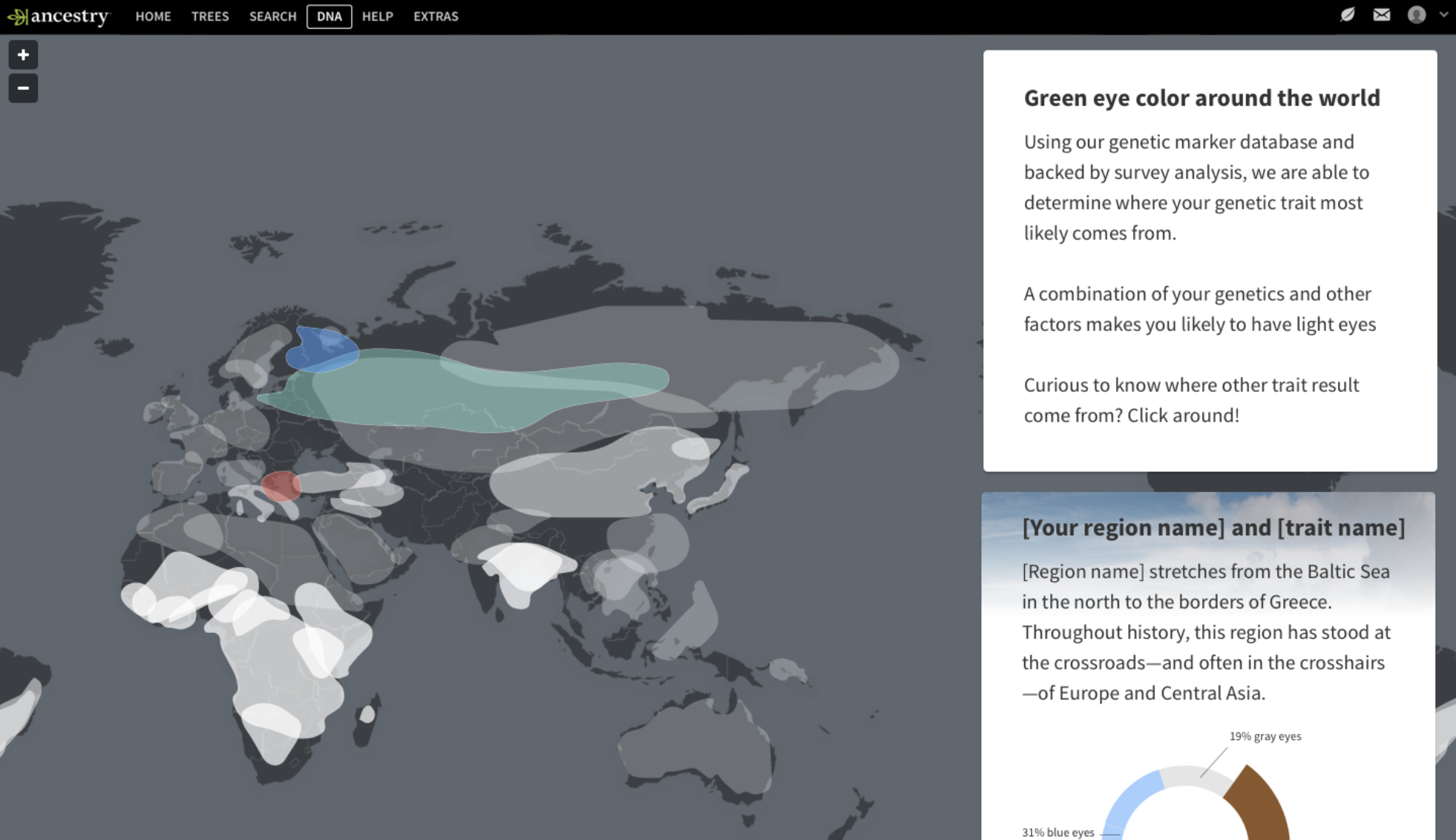
Task: Click the 19% gray eyes label
Action: click(x=1265, y=736)
